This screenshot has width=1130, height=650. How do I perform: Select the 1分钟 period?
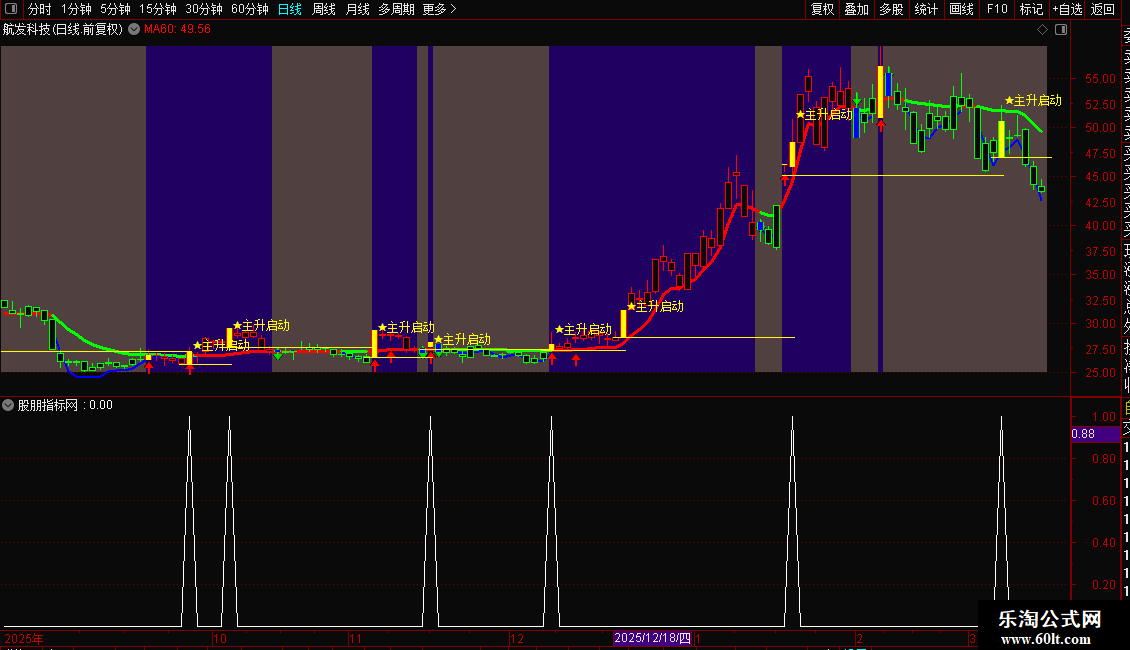point(76,9)
